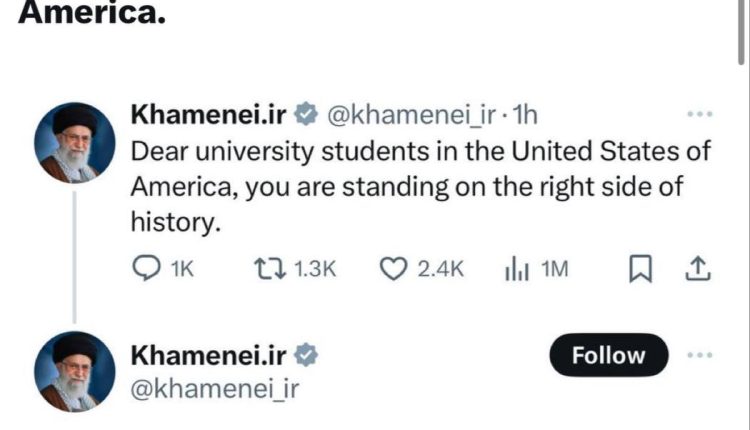
Task: Open view analytics bar chart icon
Action: [x=516, y=268]
